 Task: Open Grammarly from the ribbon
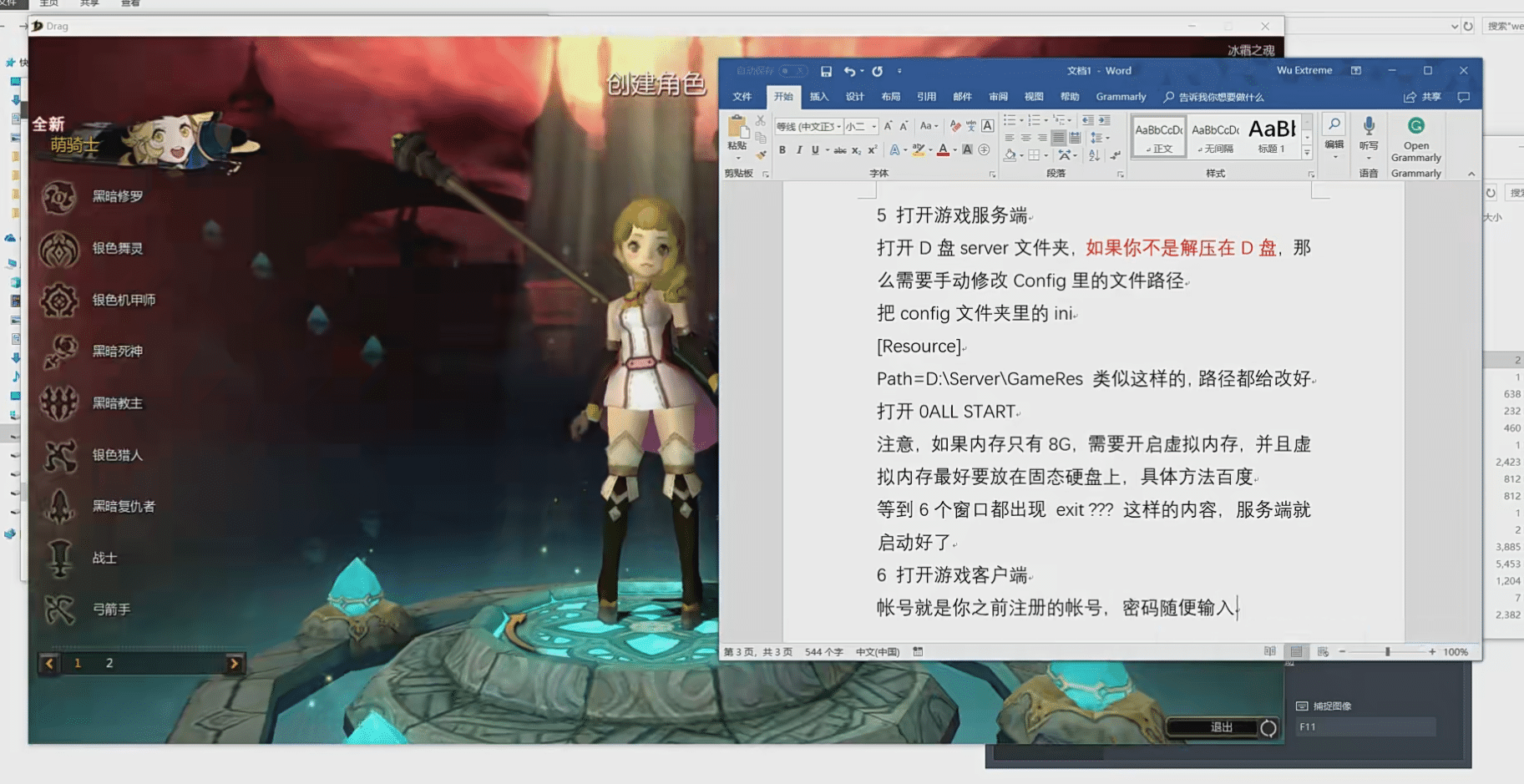[x=1415, y=139]
